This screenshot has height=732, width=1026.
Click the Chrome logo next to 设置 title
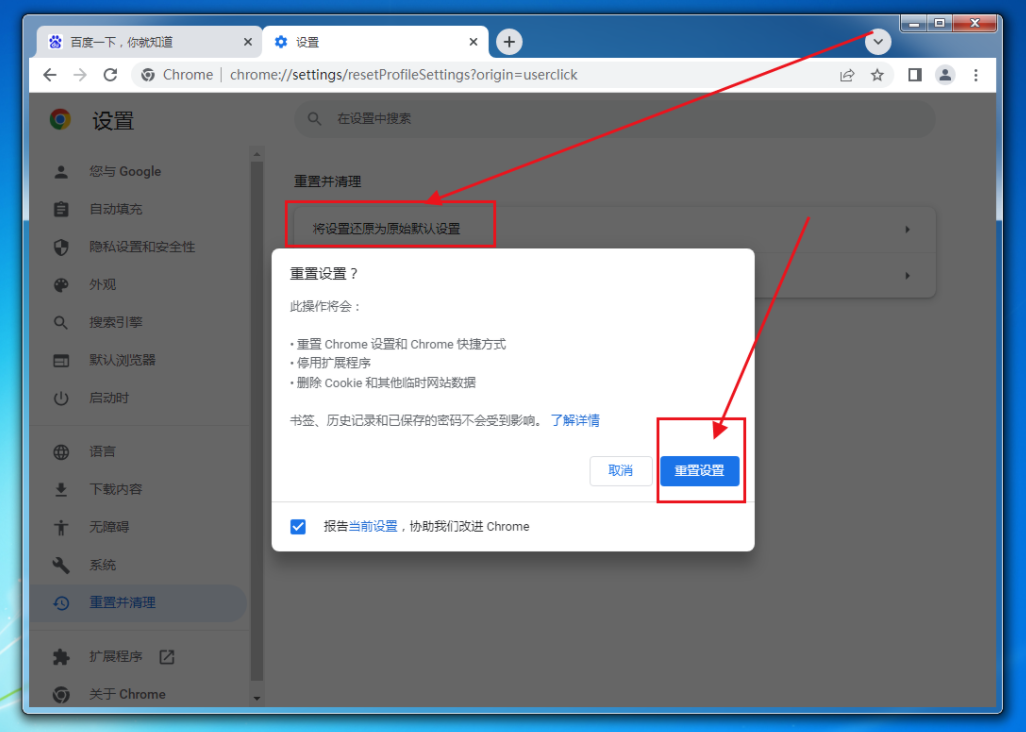(x=60, y=119)
